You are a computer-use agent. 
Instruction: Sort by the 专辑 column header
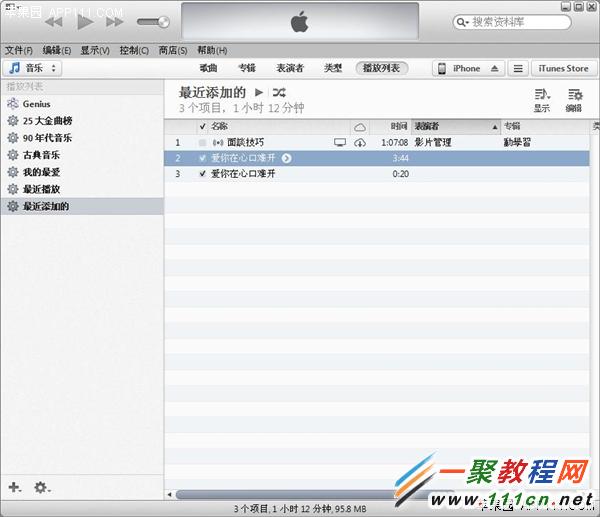click(x=512, y=126)
